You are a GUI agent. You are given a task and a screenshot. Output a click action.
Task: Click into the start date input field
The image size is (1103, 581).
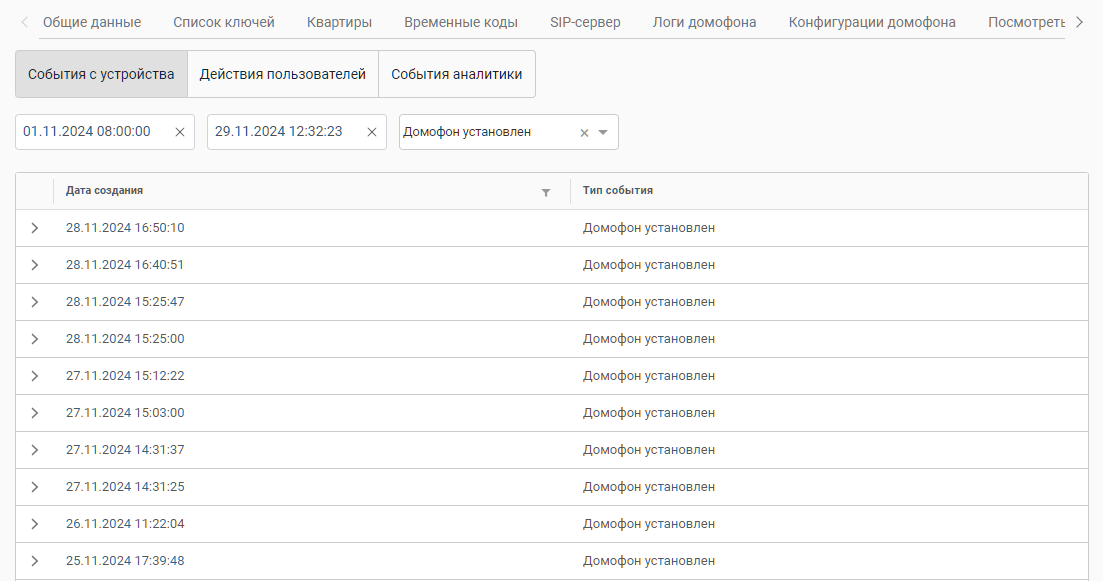pyautogui.click(x=90, y=132)
